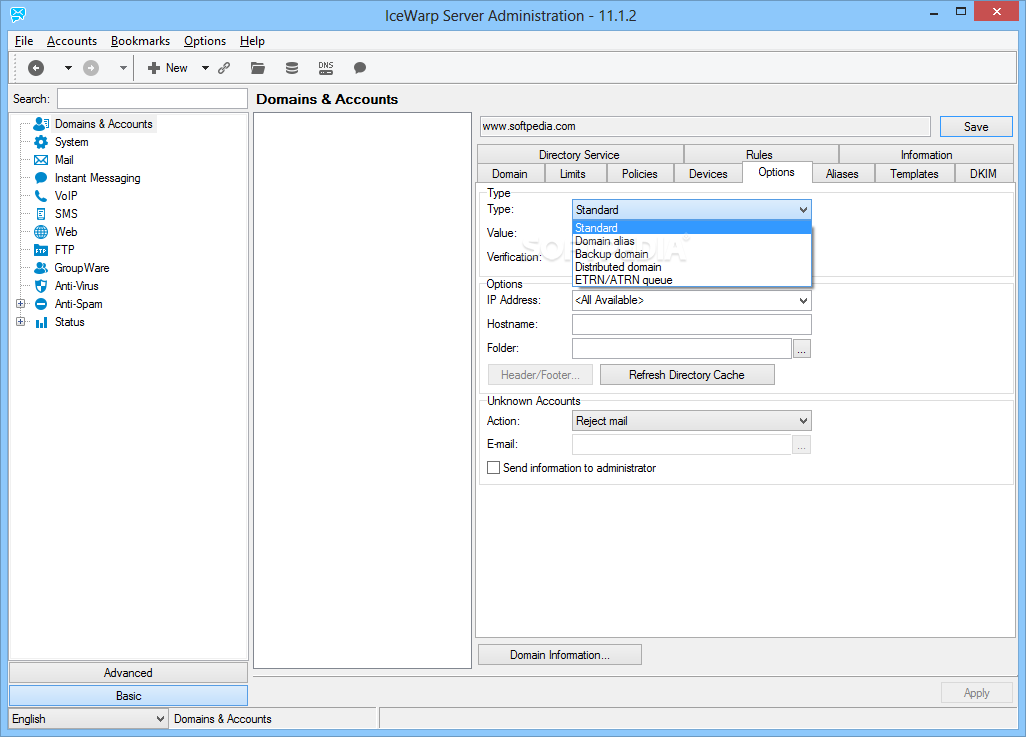Open the New button dropdown arrow
Screen dimensions: 1026x737
click(x=205, y=67)
